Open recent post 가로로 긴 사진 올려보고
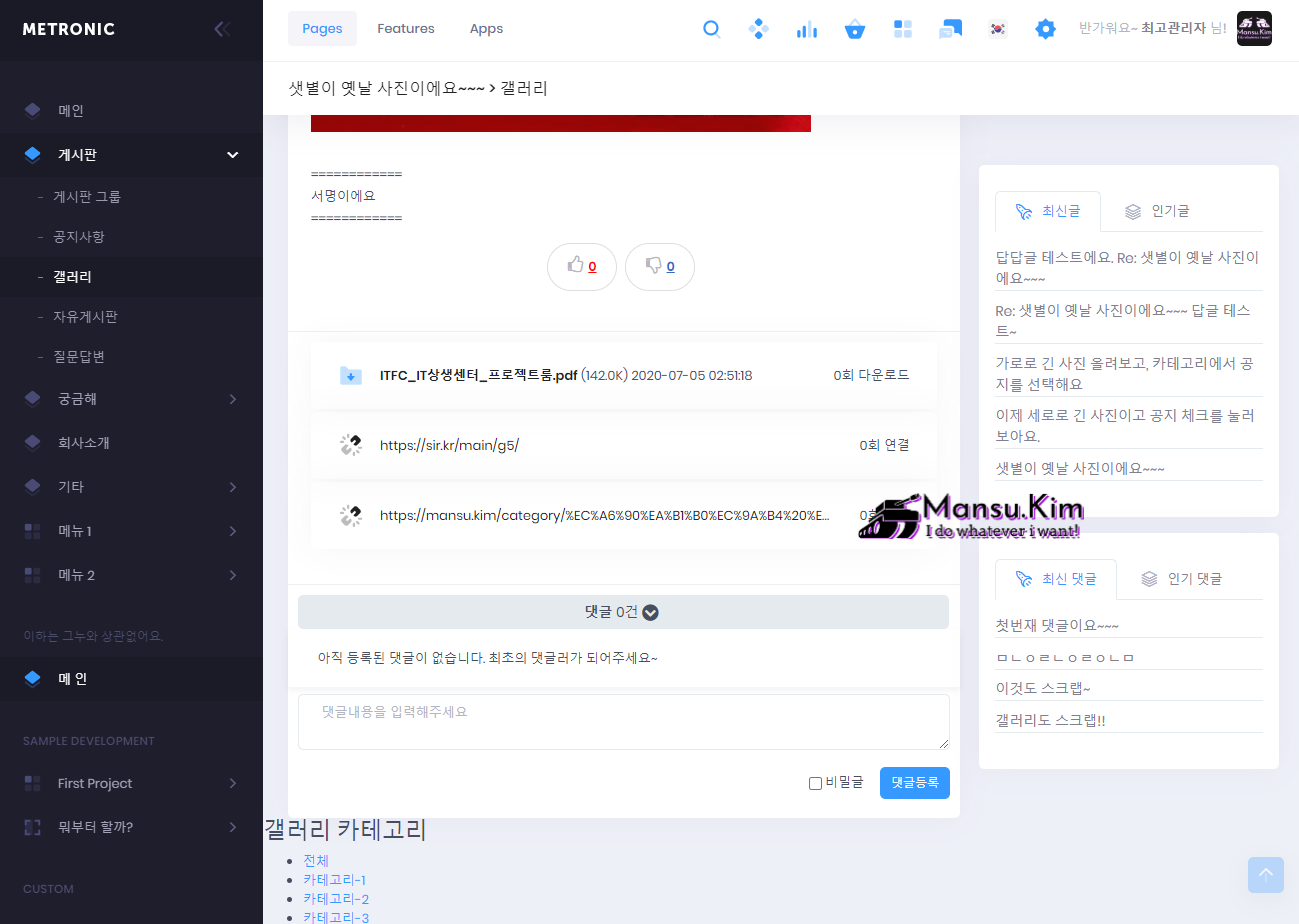 (1125, 373)
